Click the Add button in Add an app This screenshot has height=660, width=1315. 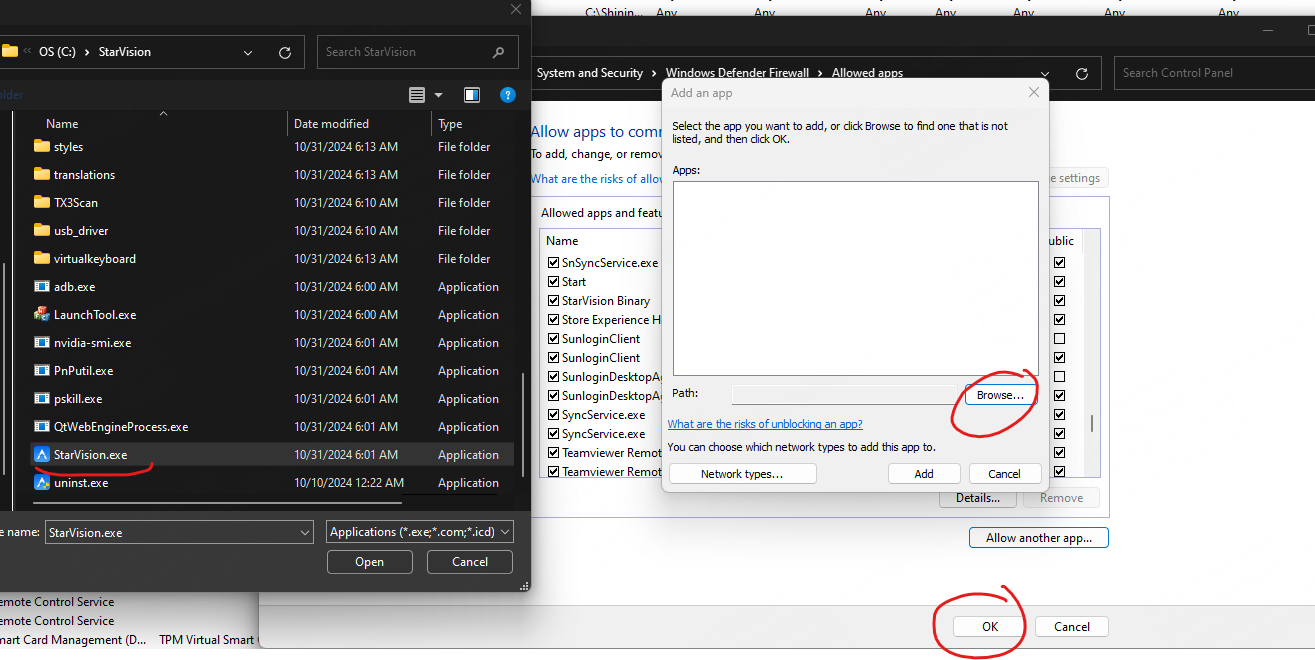(924, 474)
